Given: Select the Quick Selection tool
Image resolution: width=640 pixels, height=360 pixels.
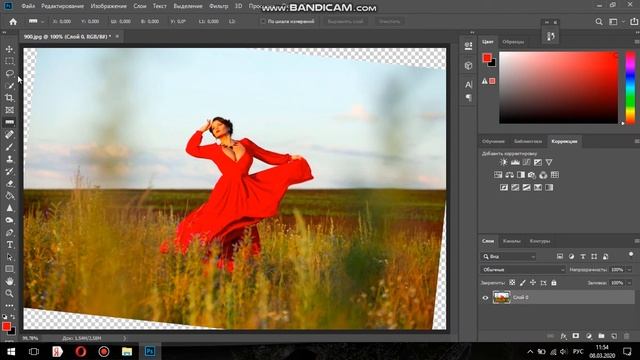Looking at the screenshot, I should coord(9,86).
